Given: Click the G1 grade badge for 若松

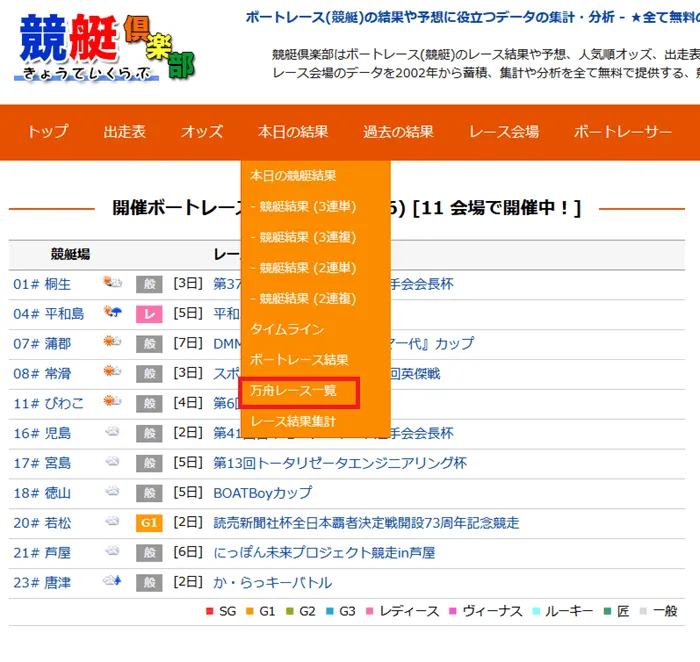Looking at the screenshot, I should click(x=149, y=523).
